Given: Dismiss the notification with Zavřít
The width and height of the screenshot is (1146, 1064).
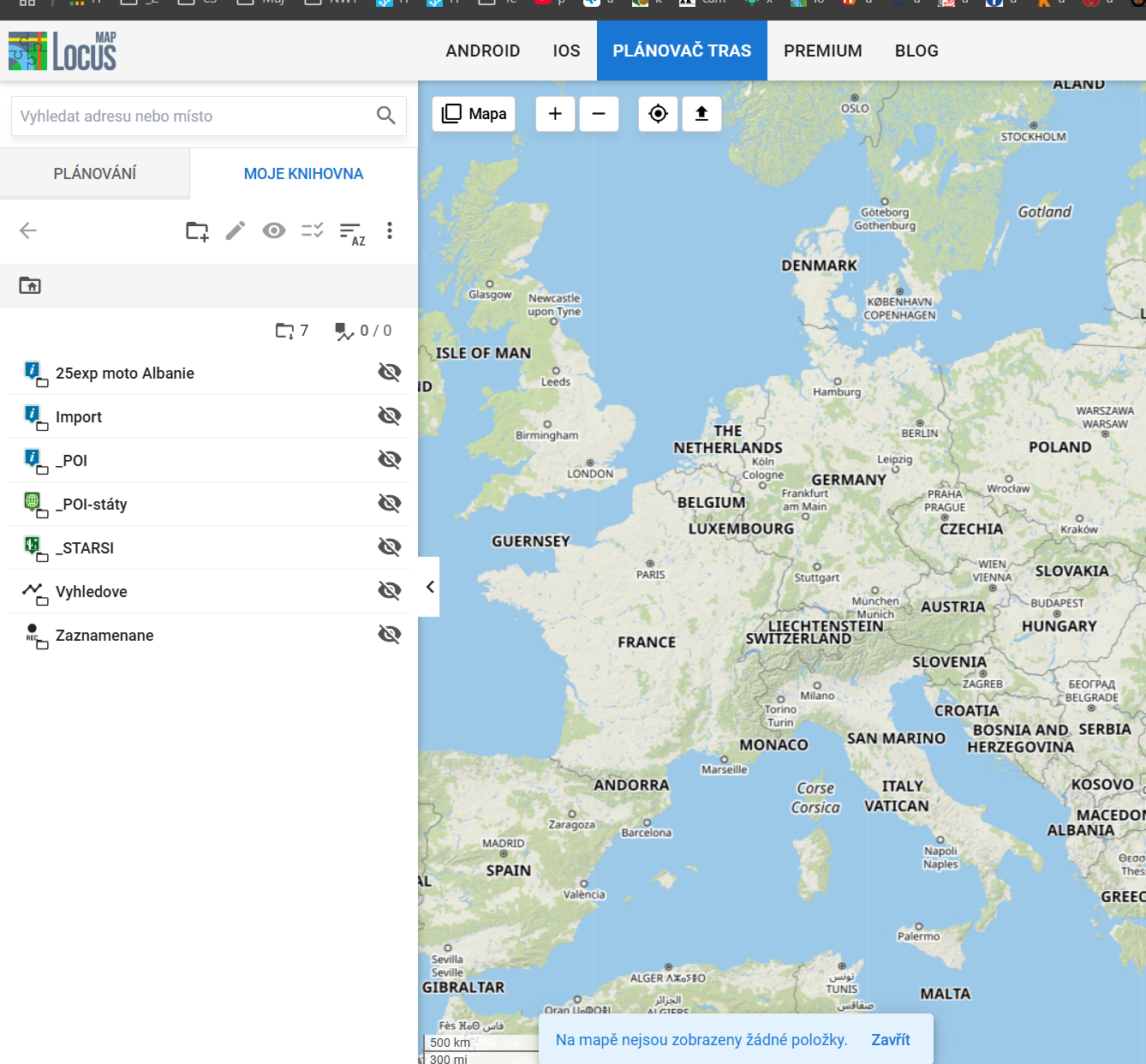Looking at the screenshot, I should (890, 1039).
